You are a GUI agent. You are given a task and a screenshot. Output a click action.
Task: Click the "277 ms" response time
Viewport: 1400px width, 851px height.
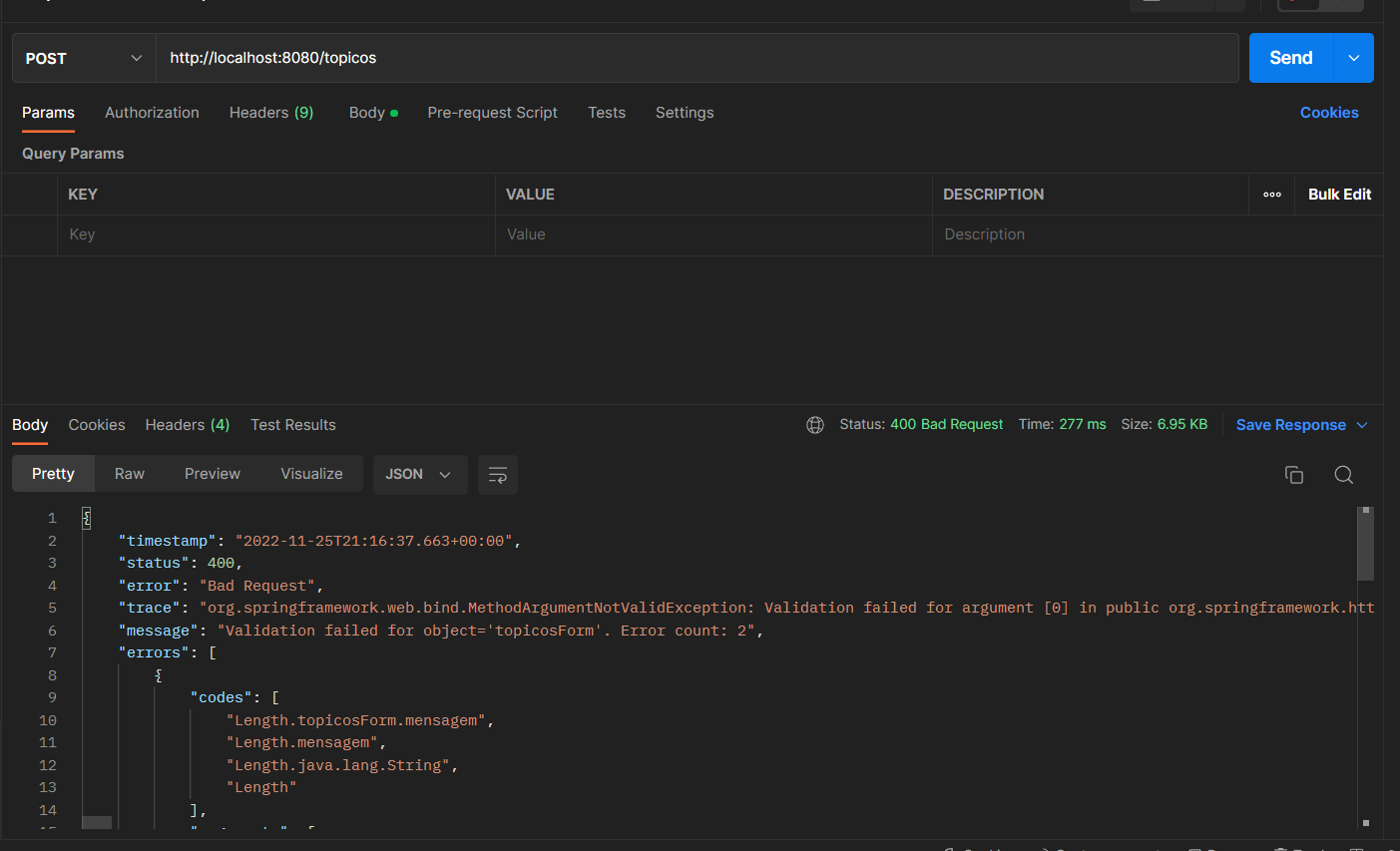coord(1083,425)
